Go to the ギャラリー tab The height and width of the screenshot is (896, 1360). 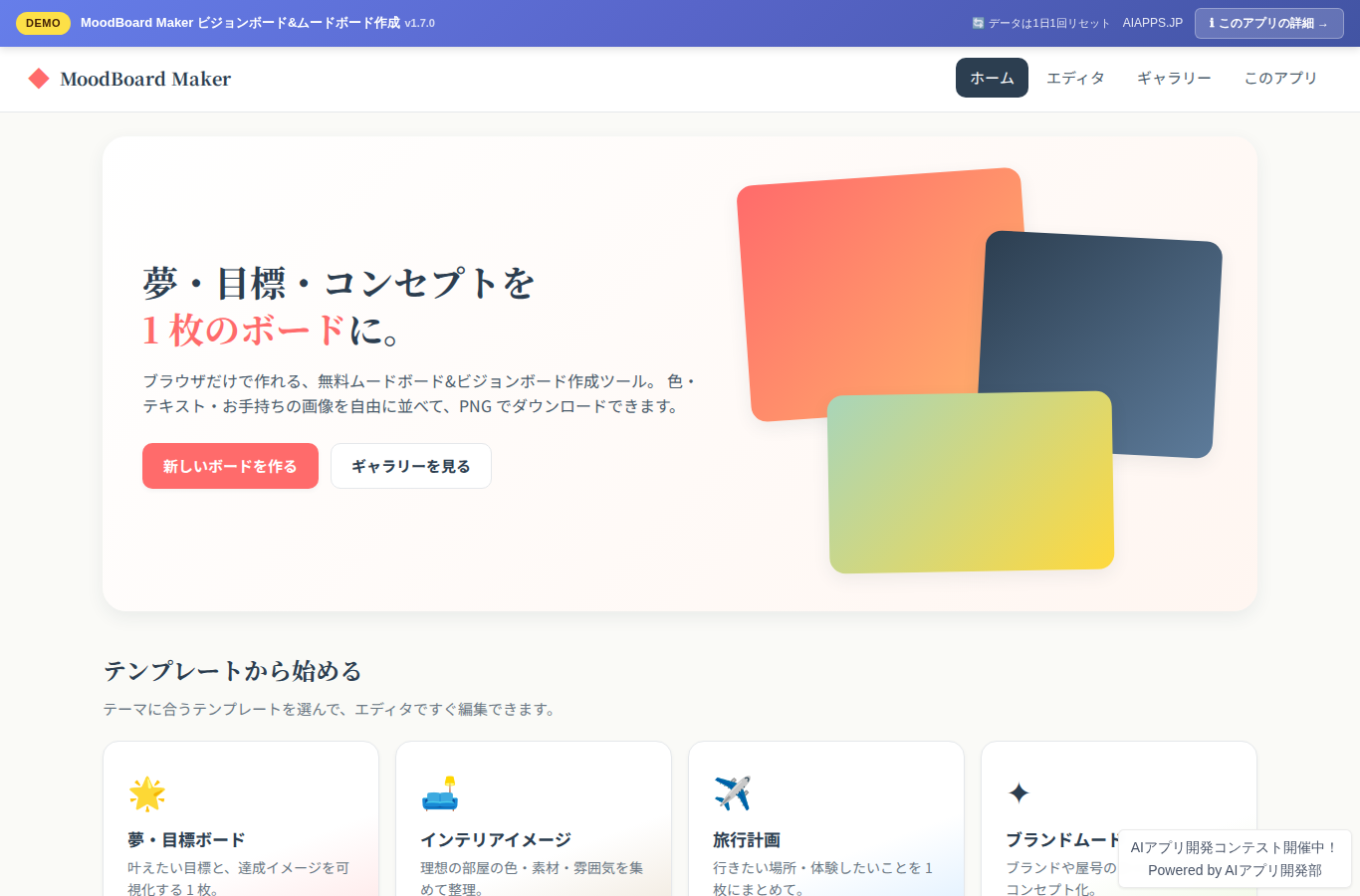tap(1174, 78)
